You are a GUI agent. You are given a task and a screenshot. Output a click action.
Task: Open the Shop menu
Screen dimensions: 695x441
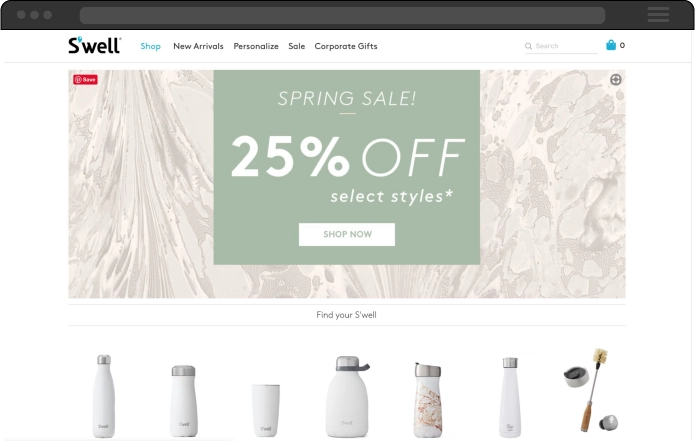tap(150, 46)
